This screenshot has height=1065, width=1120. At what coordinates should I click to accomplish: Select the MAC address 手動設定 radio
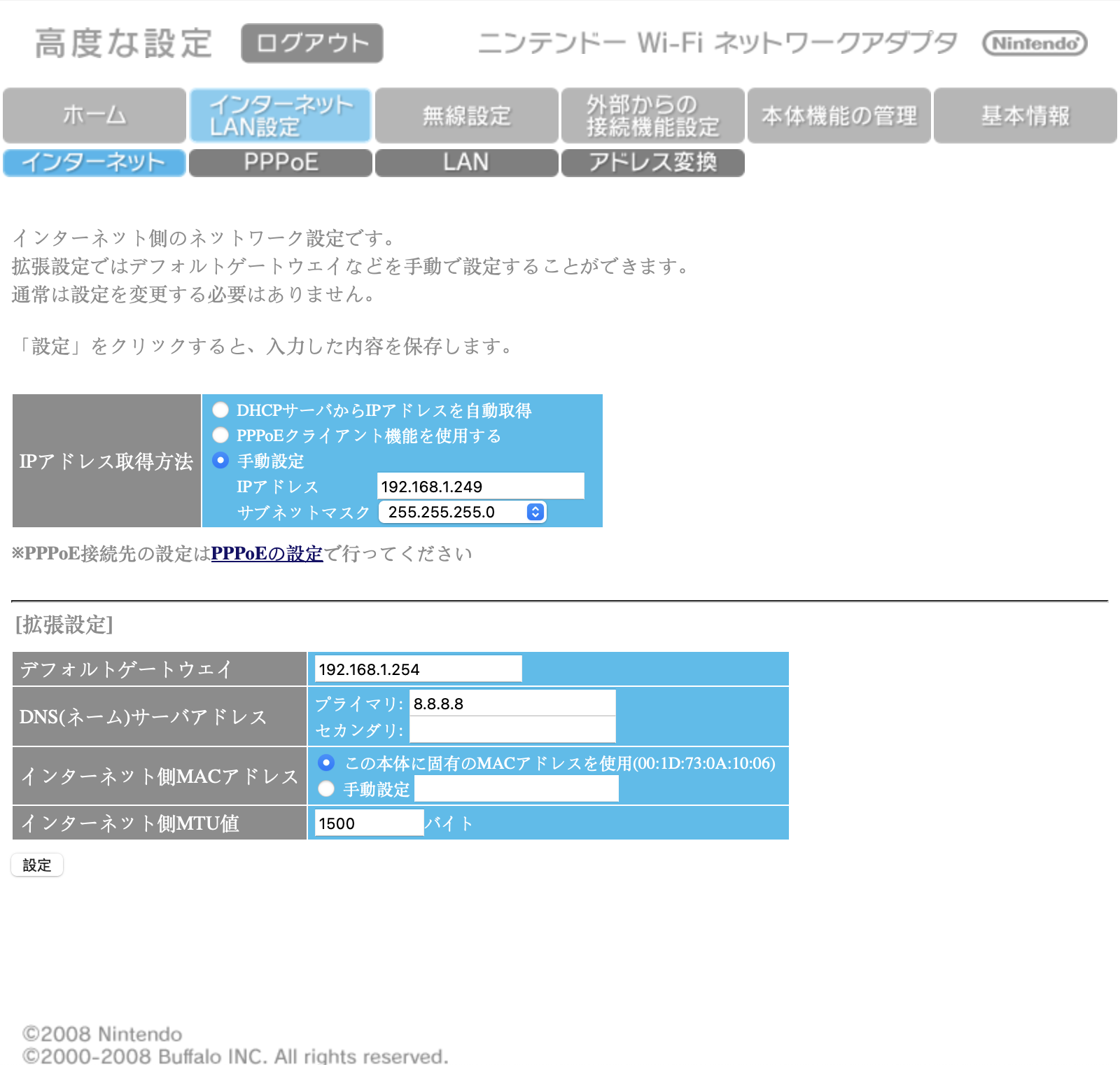coord(326,788)
